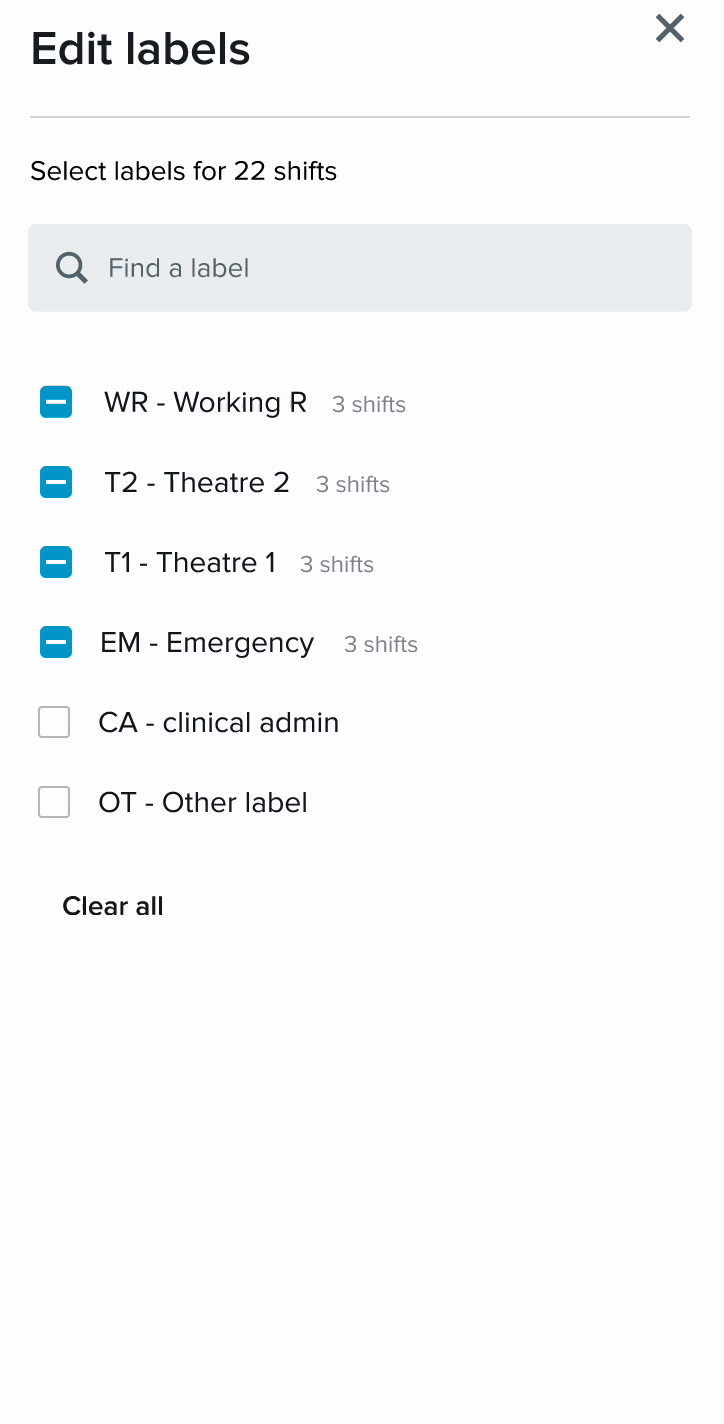Viewport: 724px width, 1424px height.
Task: Select the WR - Working R label text
Action: click(x=204, y=402)
